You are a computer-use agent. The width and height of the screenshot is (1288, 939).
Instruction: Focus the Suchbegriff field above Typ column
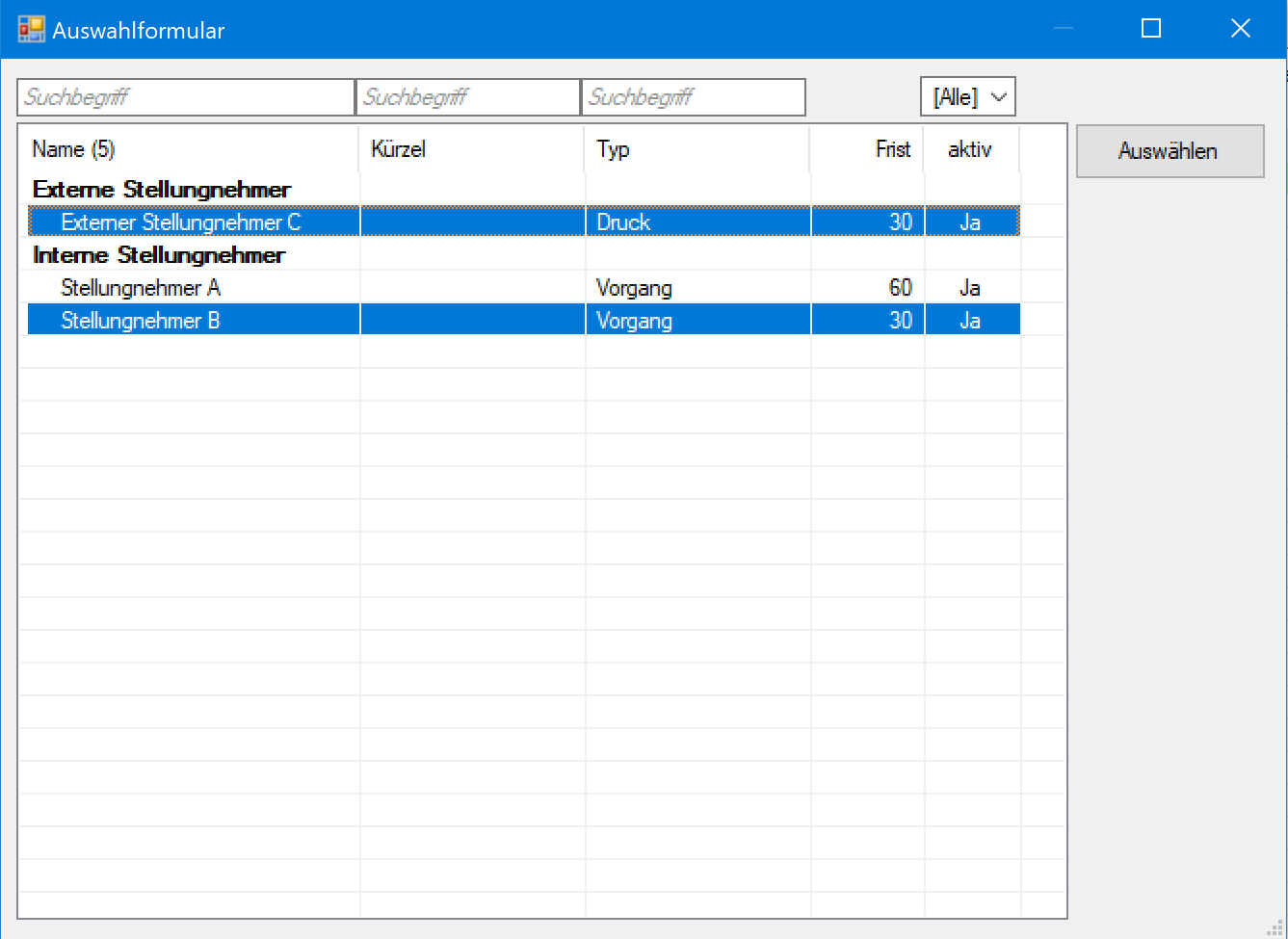click(x=694, y=97)
